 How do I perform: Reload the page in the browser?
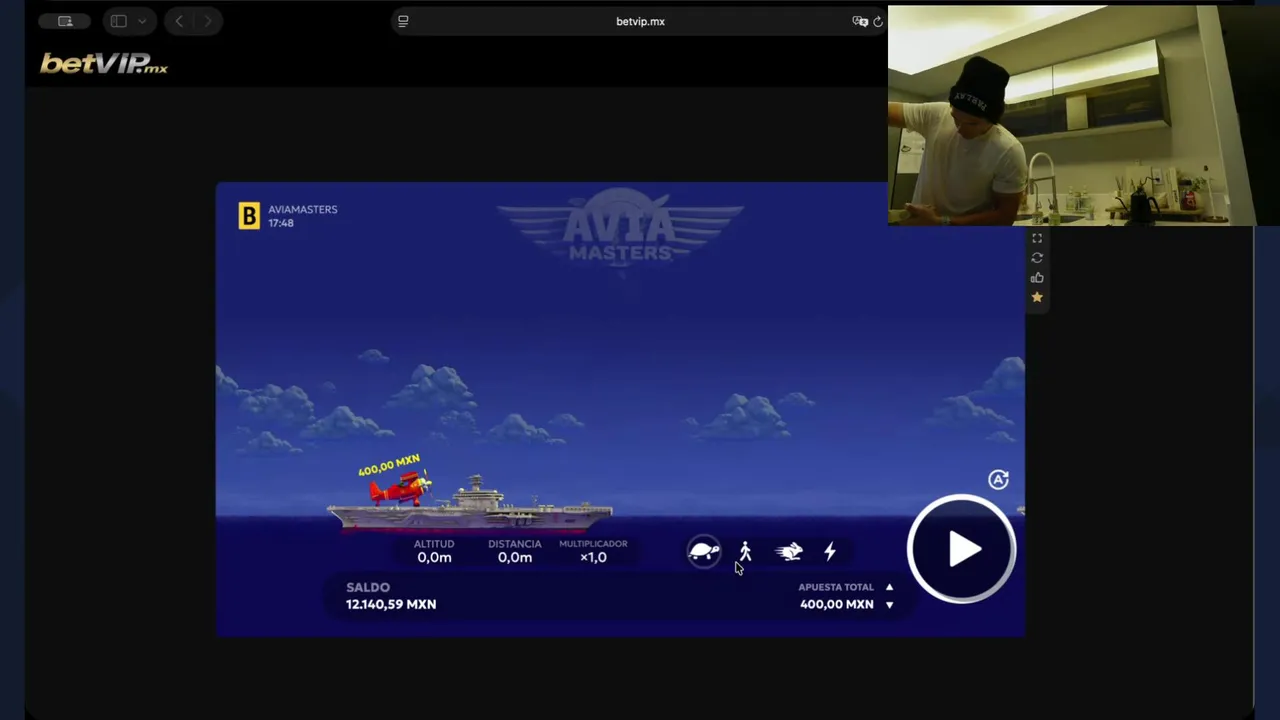878,21
